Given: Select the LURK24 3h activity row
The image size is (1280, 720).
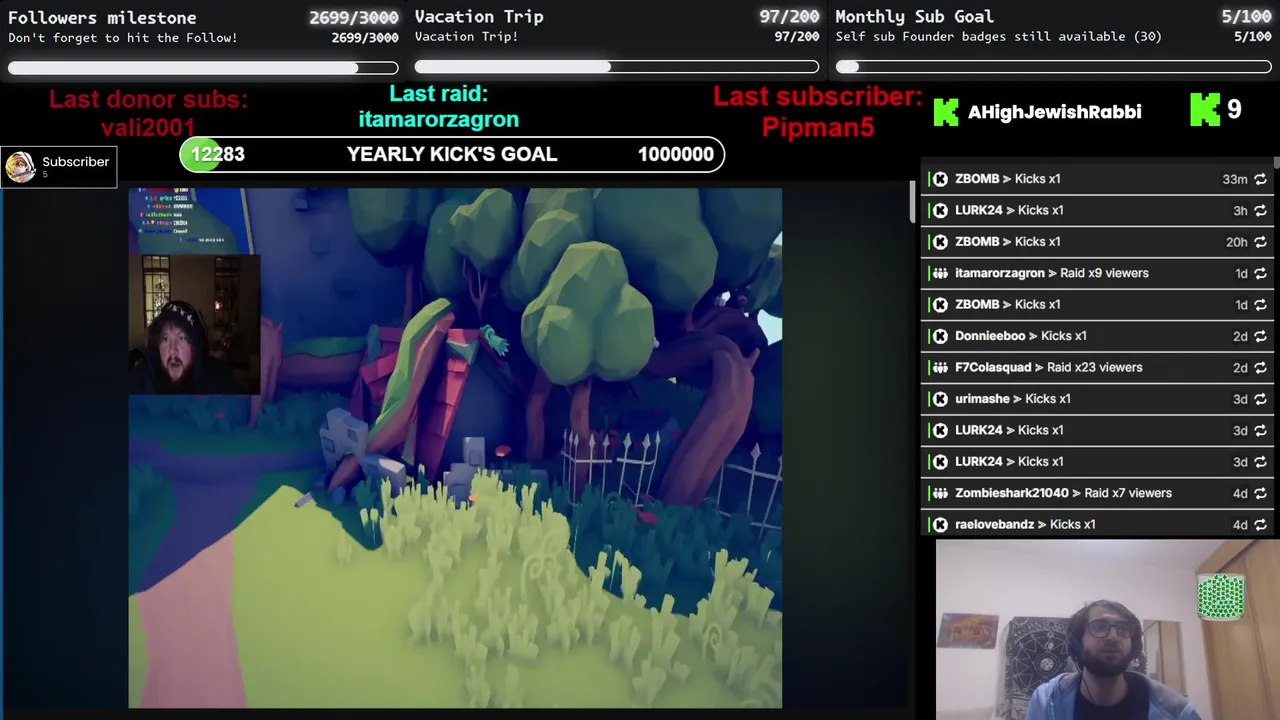Looking at the screenshot, I should pos(1097,210).
